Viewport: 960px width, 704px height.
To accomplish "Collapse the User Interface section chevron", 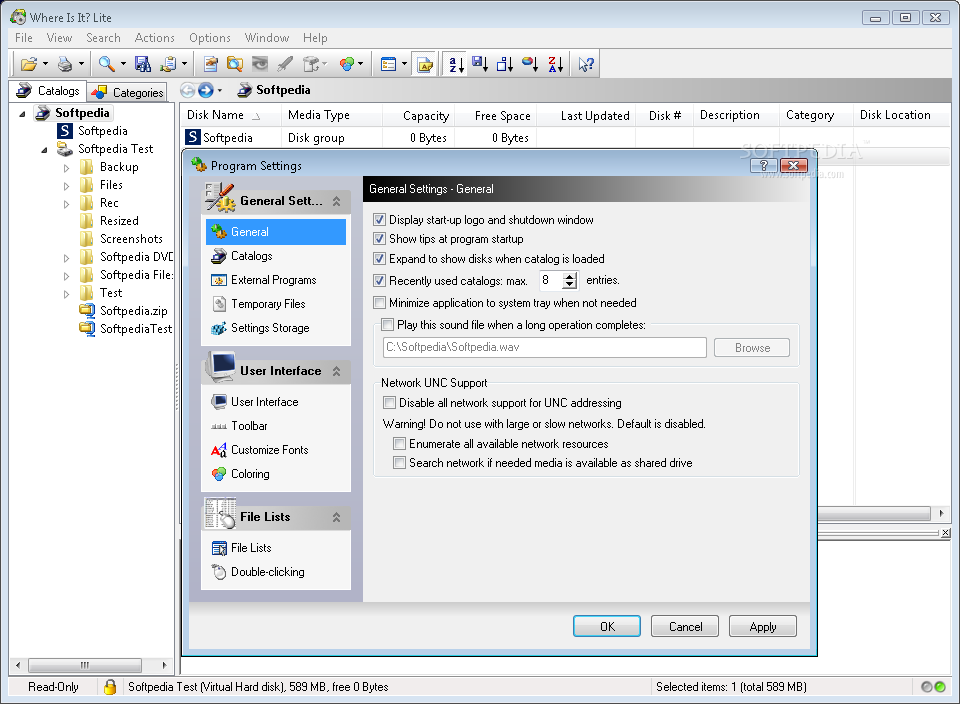I will pos(336,371).
